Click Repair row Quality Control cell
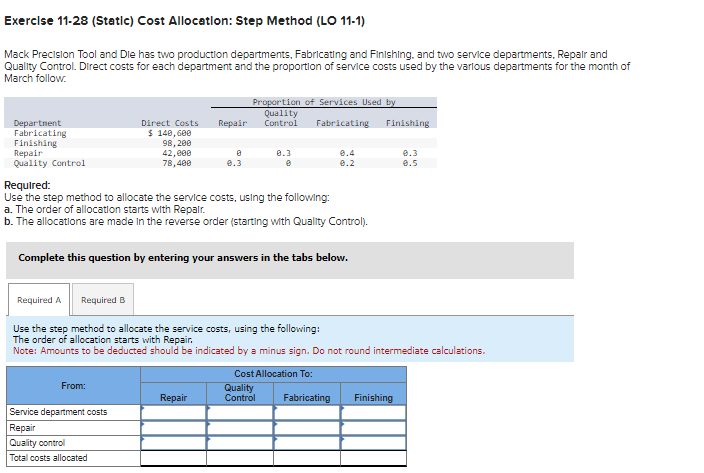This screenshot has height=473, width=704. tap(240, 428)
